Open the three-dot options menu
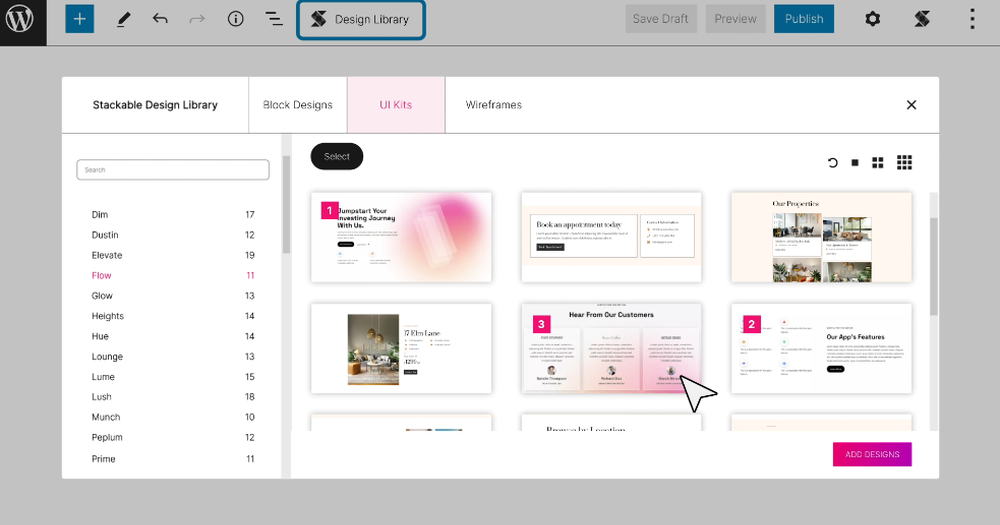 (972, 19)
